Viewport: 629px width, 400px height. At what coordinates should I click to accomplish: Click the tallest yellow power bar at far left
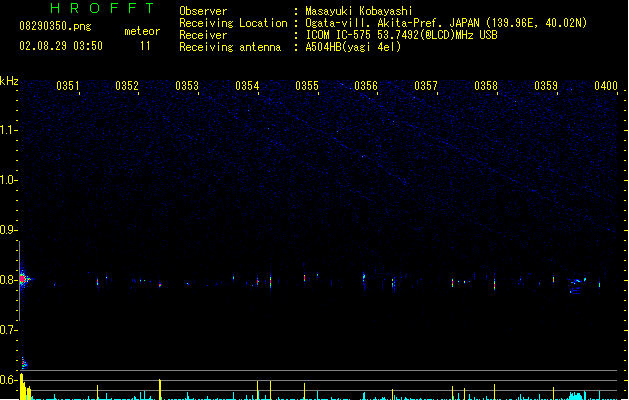coord(22,387)
